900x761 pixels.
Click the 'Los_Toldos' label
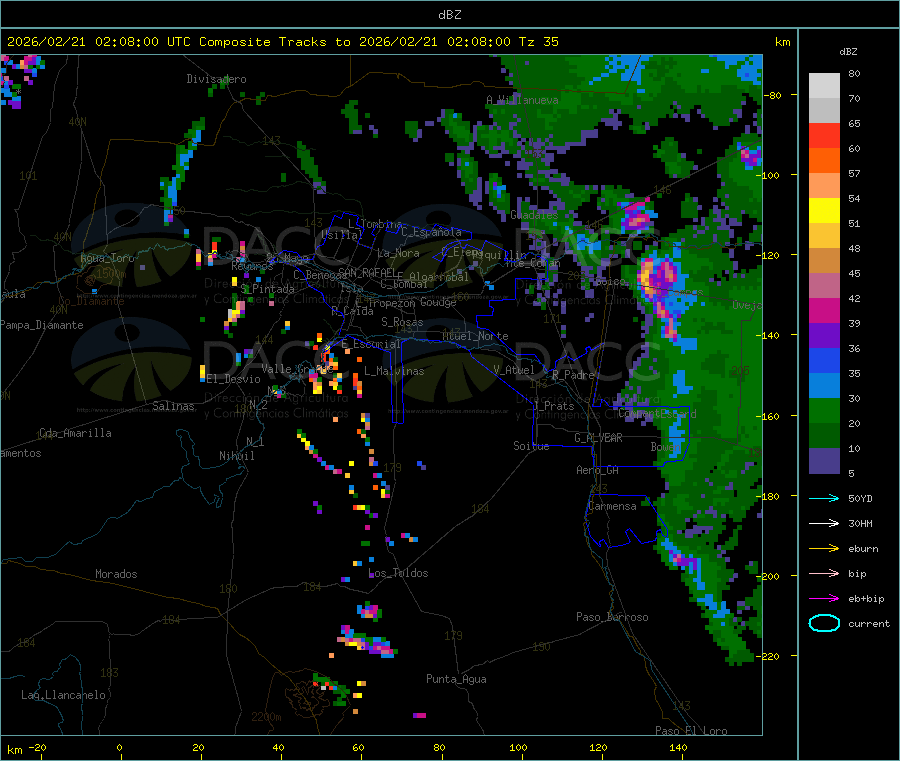point(398,573)
